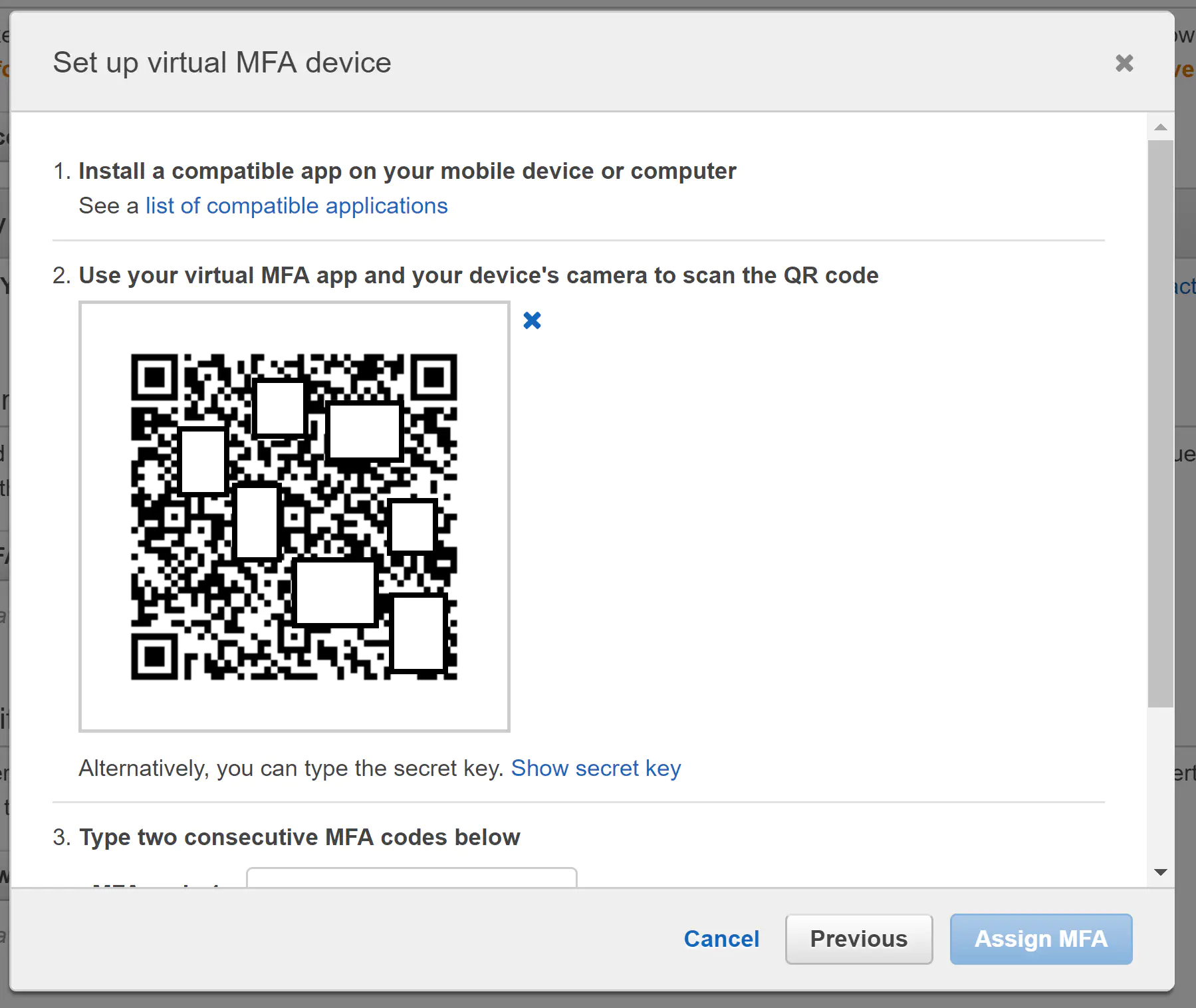Click "Type two consecutive MFA codes below" heading
Image resolution: width=1196 pixels, height=1008 pixels.
point(299,837)
